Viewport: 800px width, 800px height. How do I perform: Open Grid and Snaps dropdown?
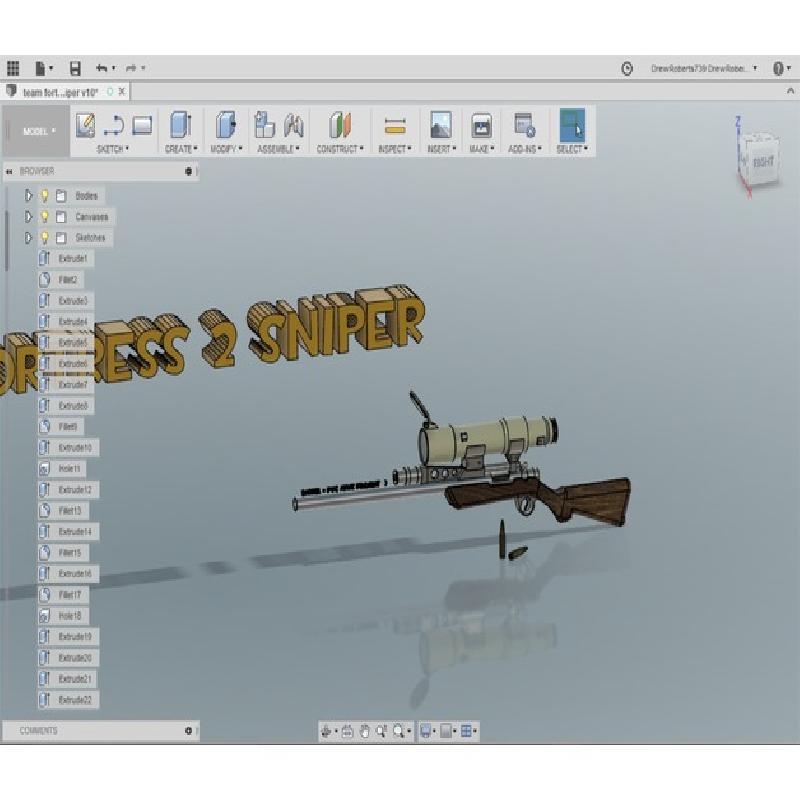tap(448, 732)
